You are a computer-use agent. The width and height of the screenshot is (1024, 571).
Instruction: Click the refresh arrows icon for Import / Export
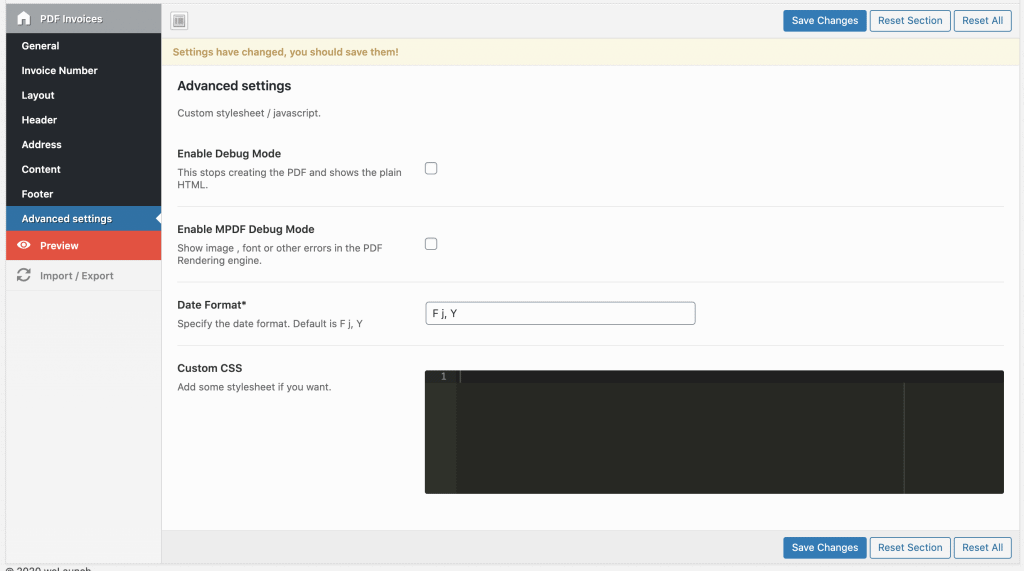(x=24, y=276)
